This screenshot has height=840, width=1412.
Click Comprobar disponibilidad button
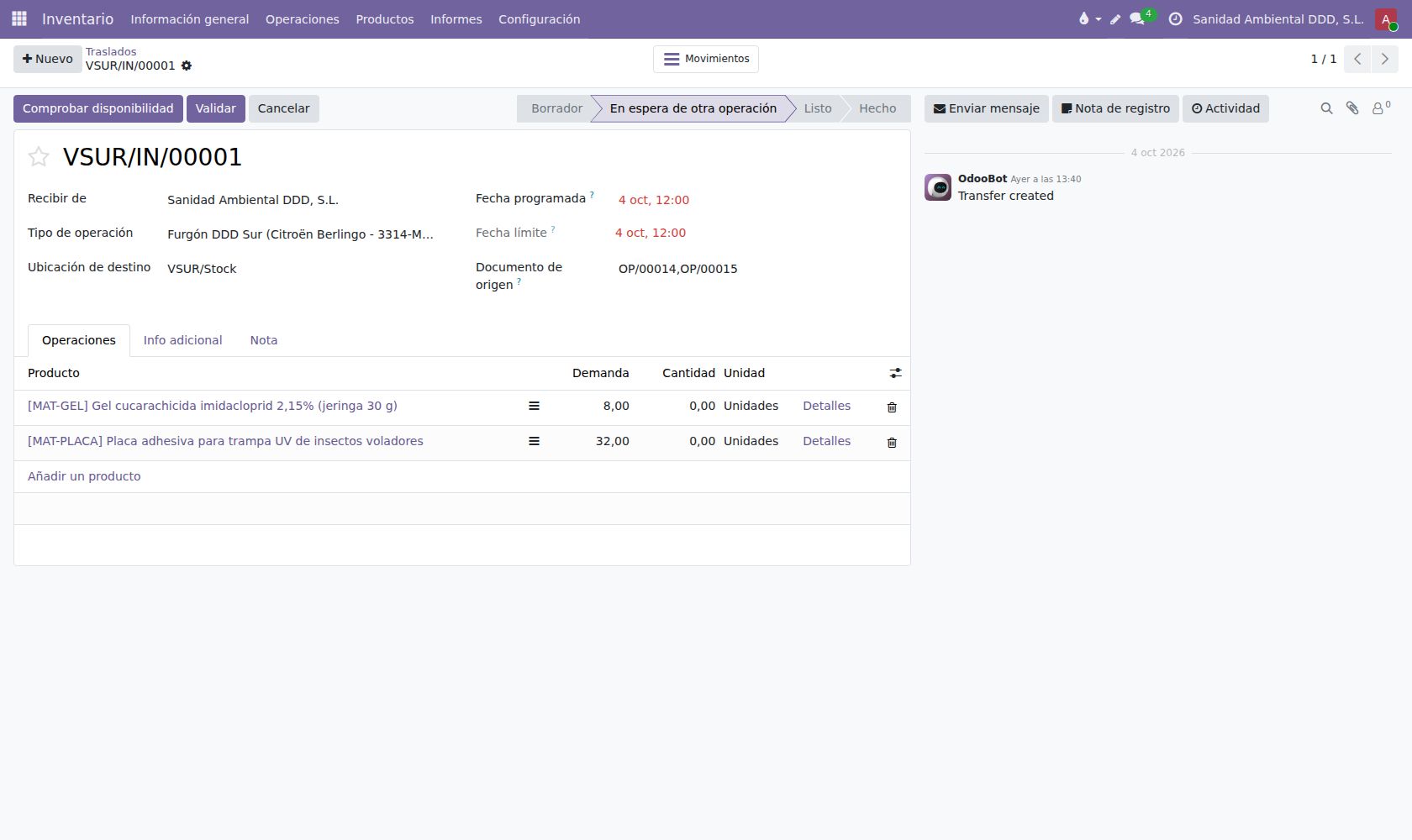[98, 108]
